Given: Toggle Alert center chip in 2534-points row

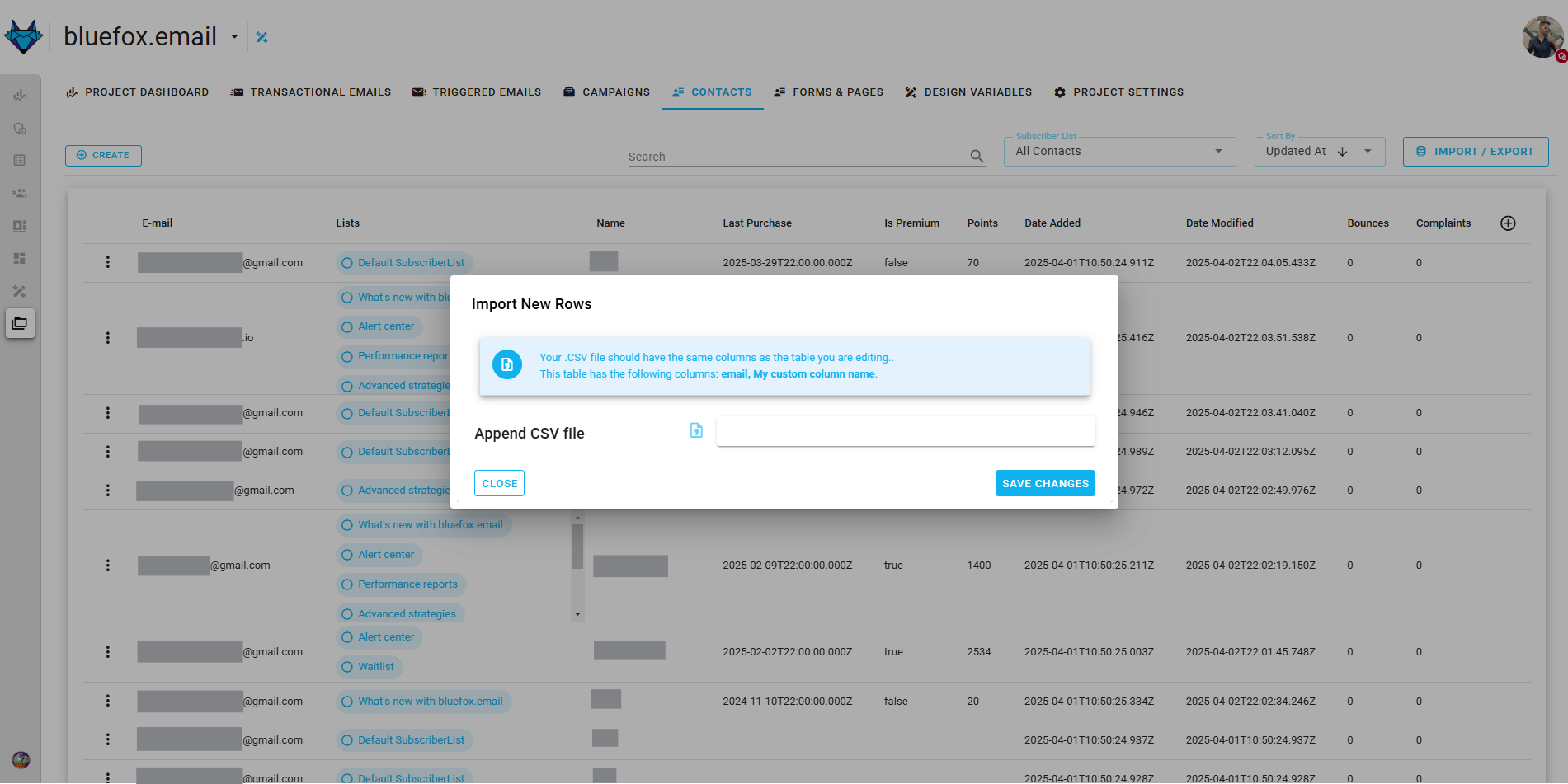Looking at the screenshot, I should click(379, 637).
